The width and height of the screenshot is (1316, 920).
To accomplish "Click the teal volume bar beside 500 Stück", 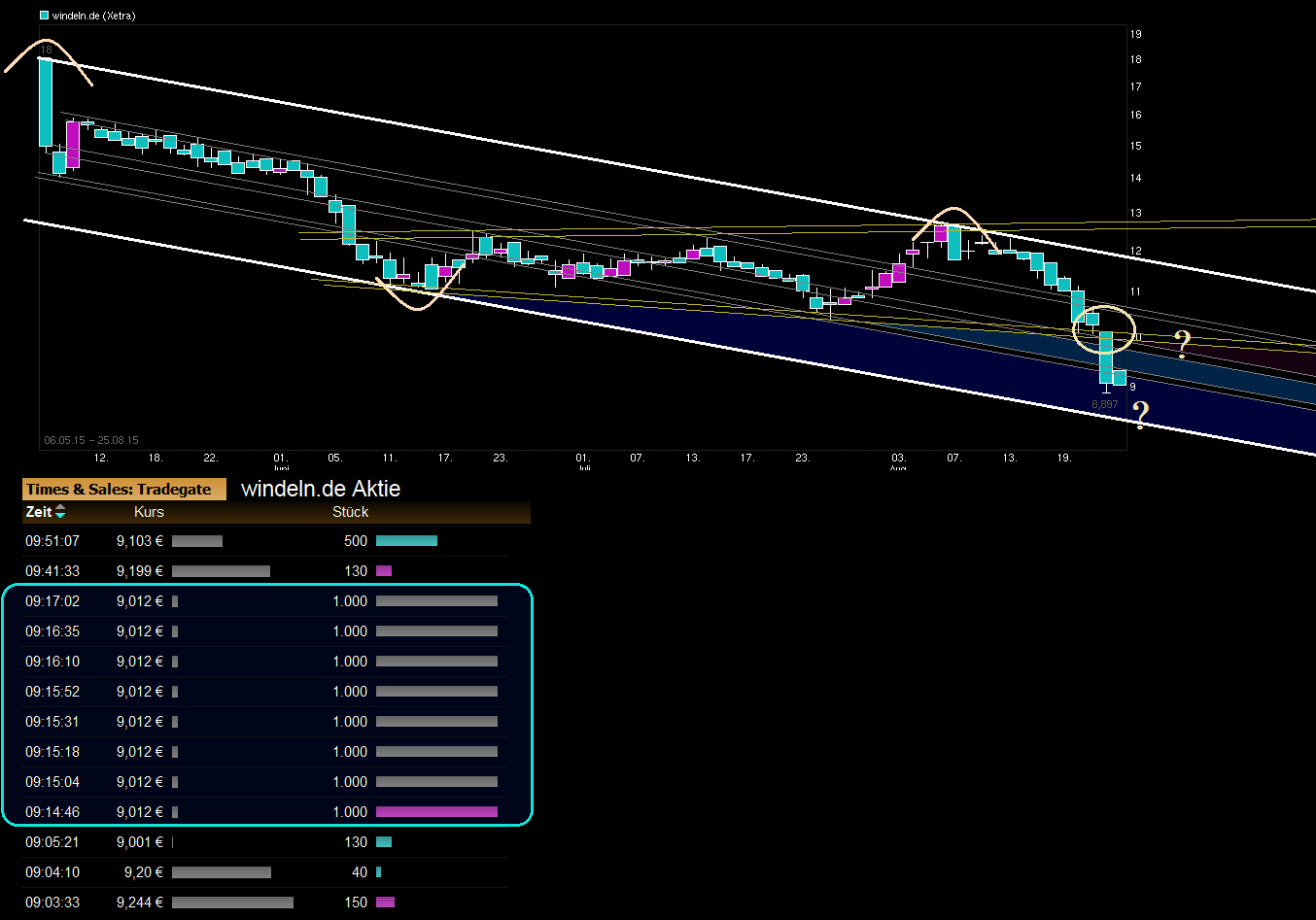I will (x=406, y=540).
